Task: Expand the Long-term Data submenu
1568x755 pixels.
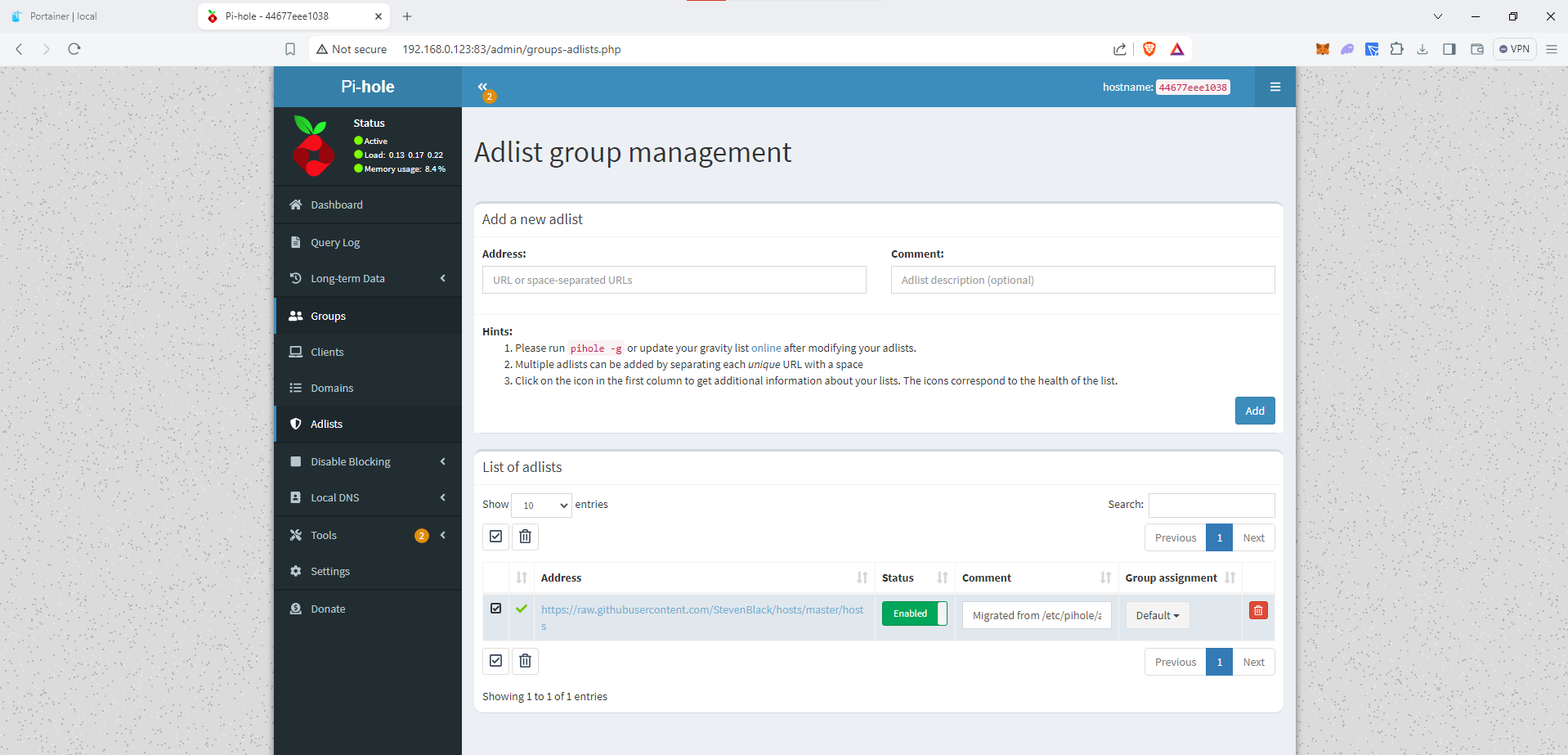Action: click(x=368, y=278)
